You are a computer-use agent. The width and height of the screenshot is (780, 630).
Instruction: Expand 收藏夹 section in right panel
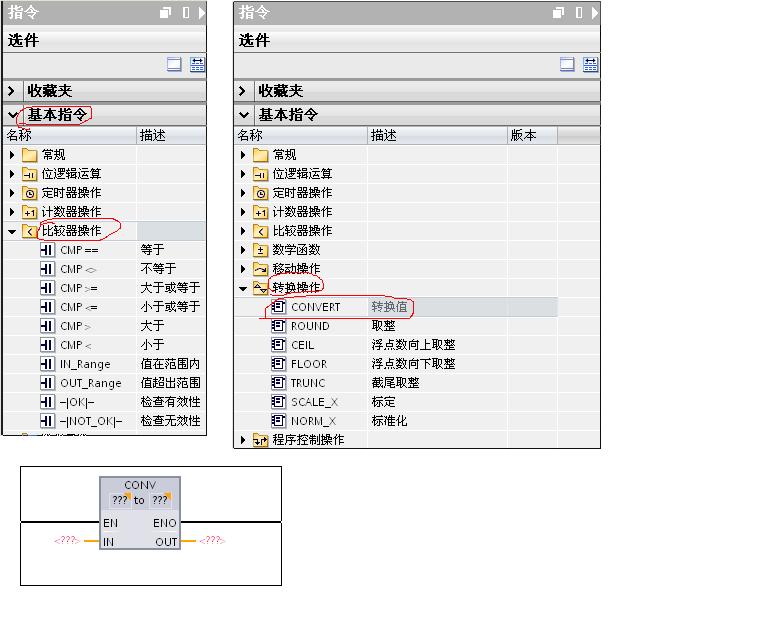pyautogui.click(x=243, y=91)
